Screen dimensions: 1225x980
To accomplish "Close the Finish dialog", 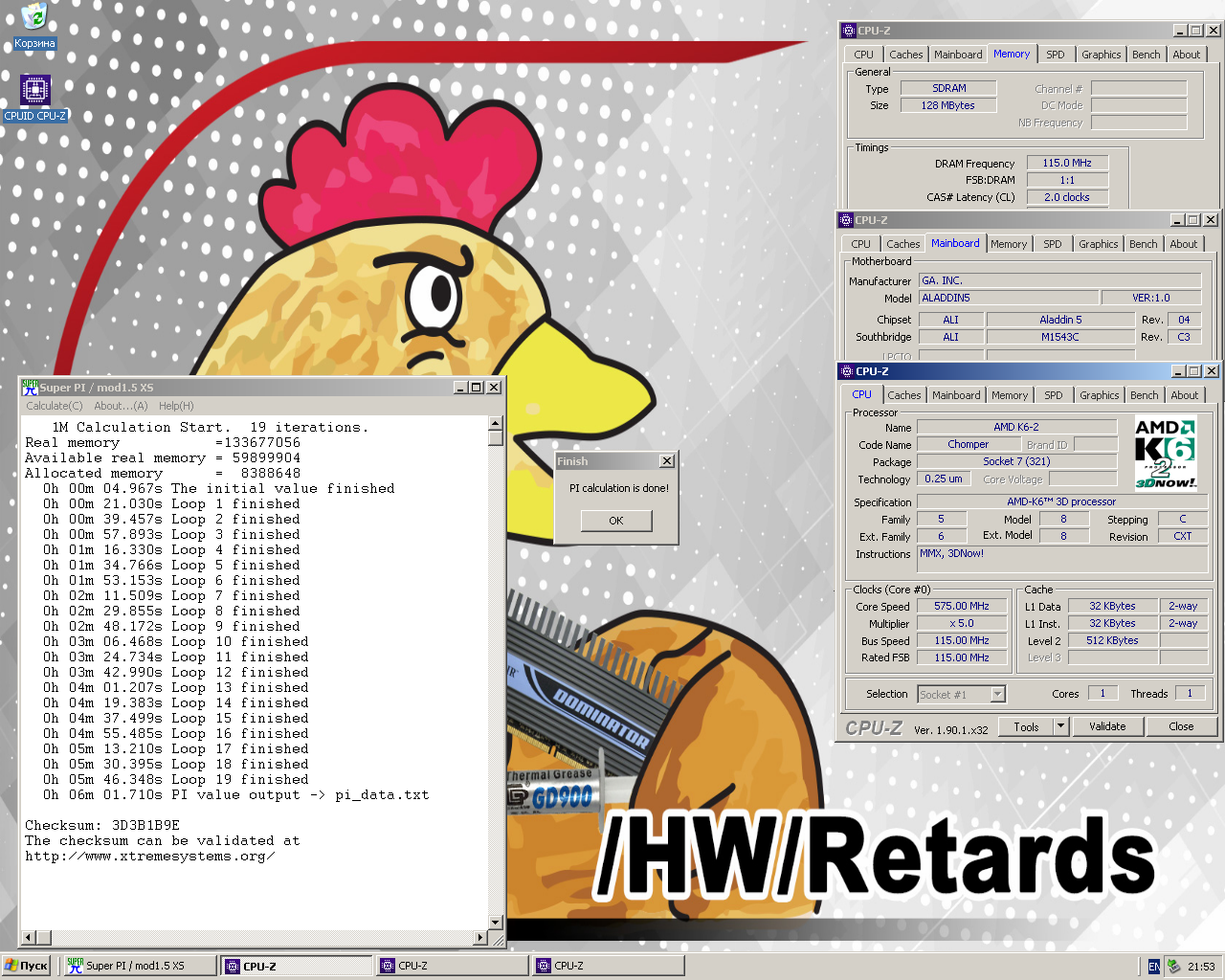I will pyautogui.click(x=667, y=461).
